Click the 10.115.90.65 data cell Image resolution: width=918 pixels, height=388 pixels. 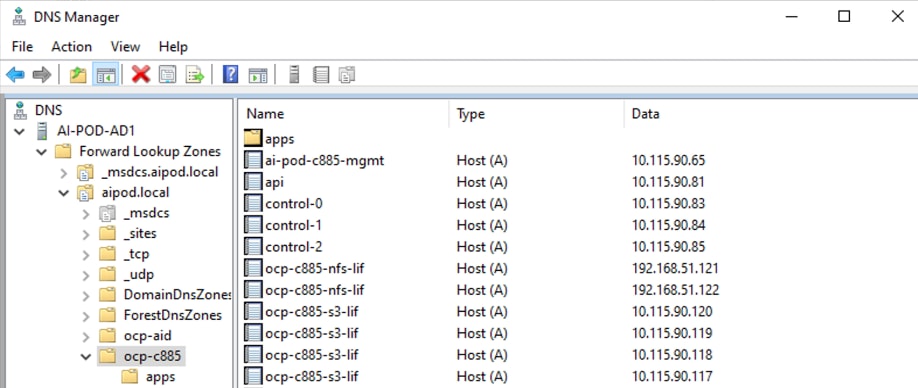point(669,160)
